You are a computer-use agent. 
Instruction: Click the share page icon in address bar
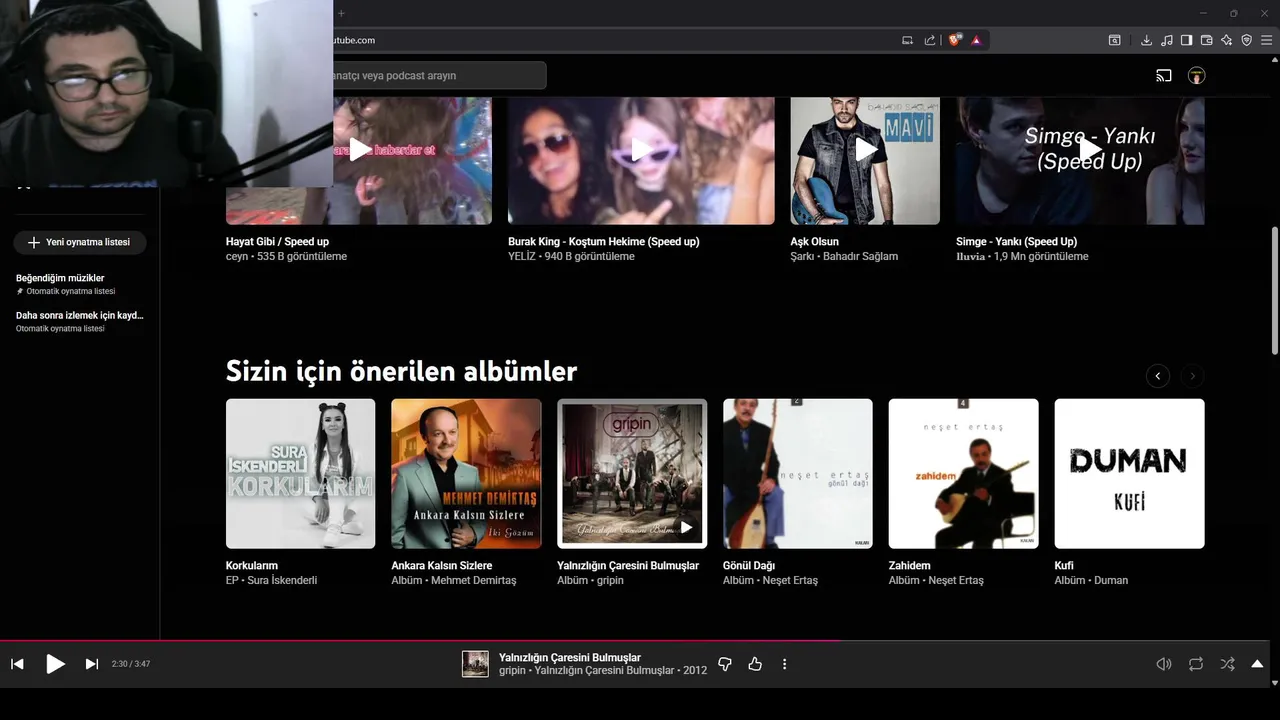[x=930, y=40]
